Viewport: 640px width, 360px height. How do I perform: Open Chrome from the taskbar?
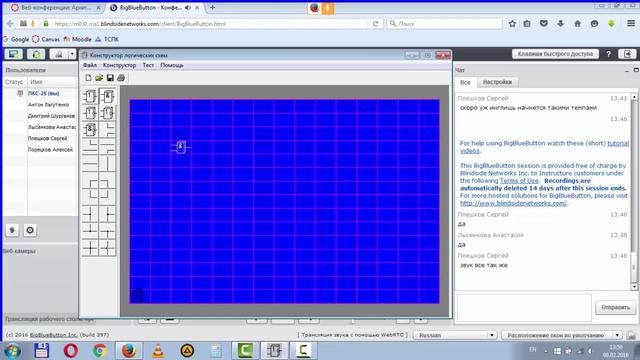pos(100,351)
